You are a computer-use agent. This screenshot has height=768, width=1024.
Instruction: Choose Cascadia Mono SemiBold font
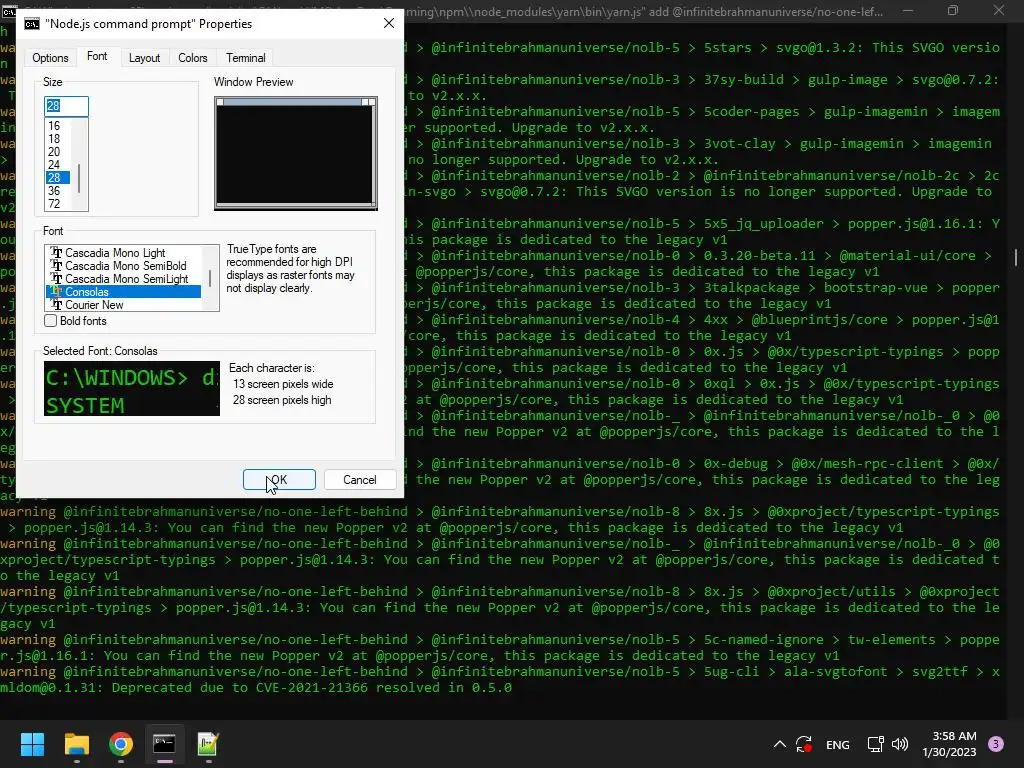(125, 266)
